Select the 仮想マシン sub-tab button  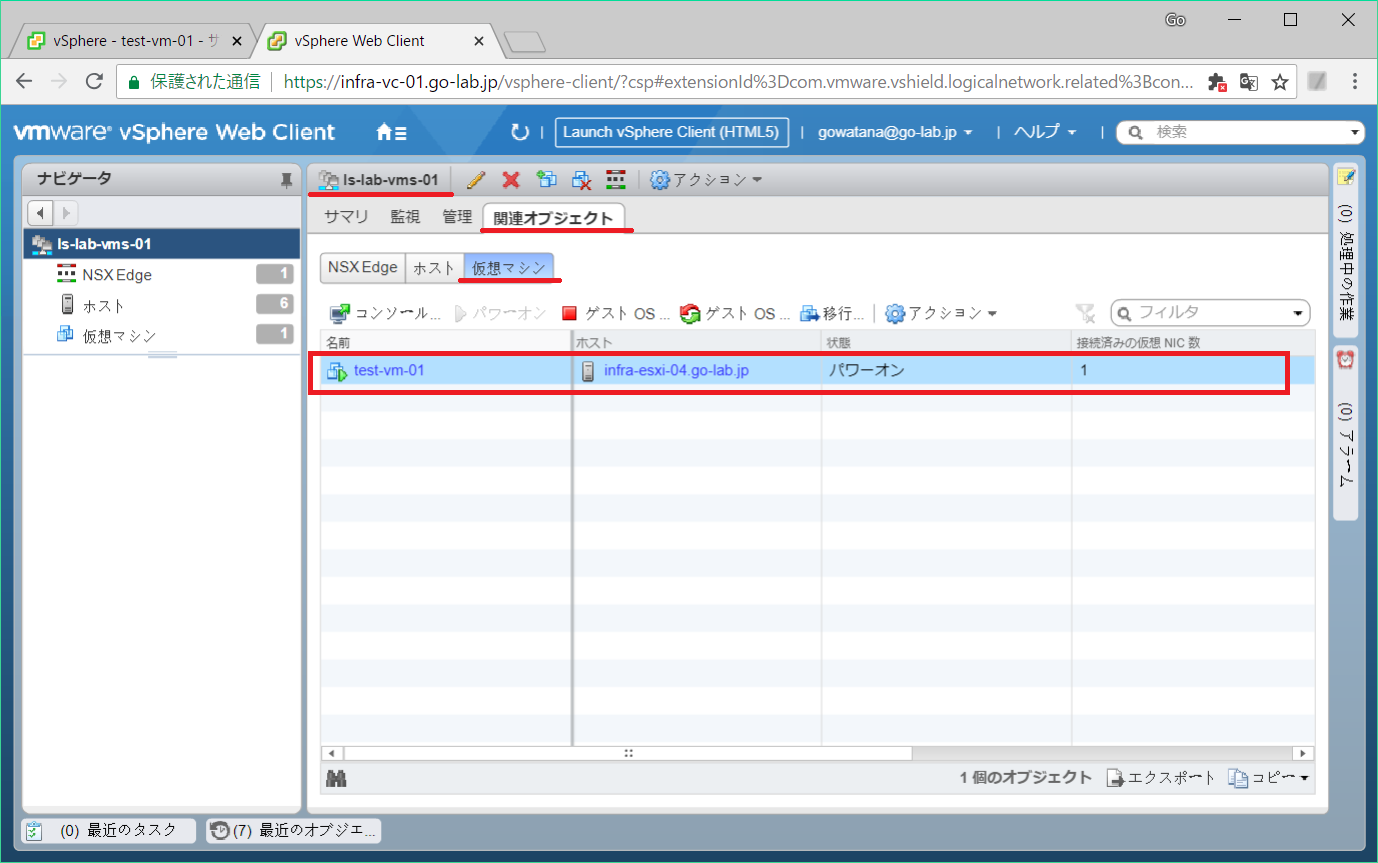click(509, 267)
